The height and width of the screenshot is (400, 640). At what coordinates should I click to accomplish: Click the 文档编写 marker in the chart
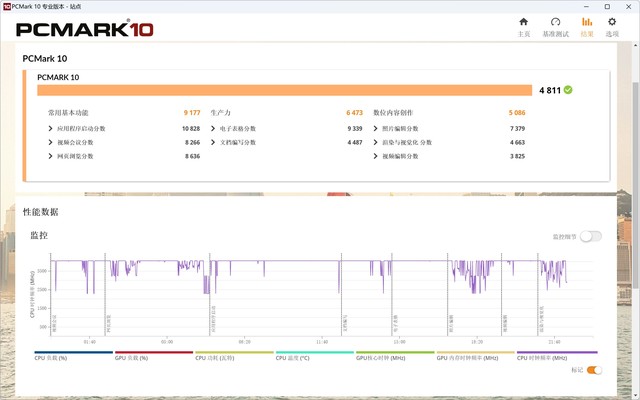pos(345,323)
